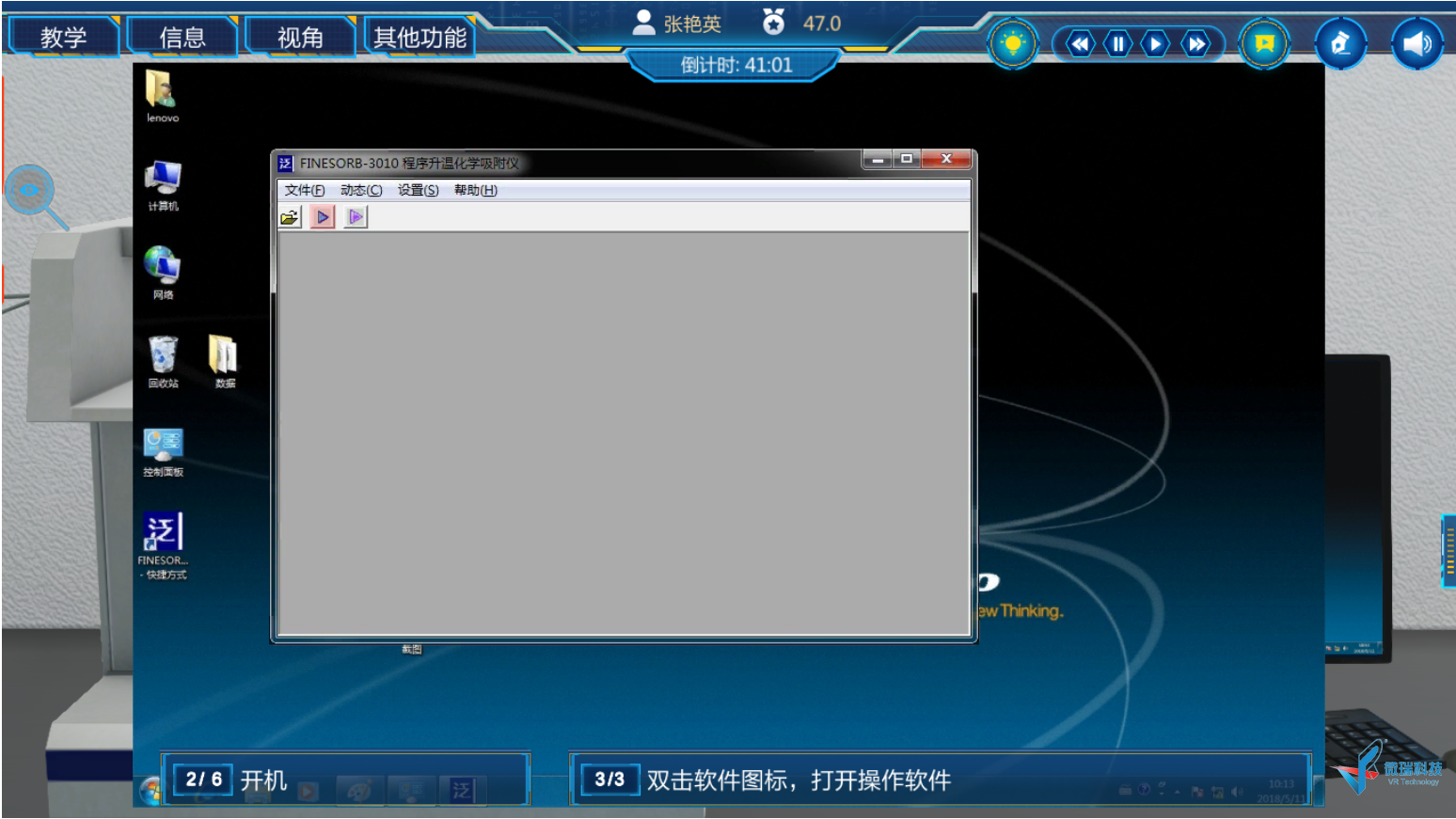Select the FINESORB shortcut desktop icon
Image resolution: width=1456 pixels, height=819 pixels.
pyautogui.click(x=163, y=545)
